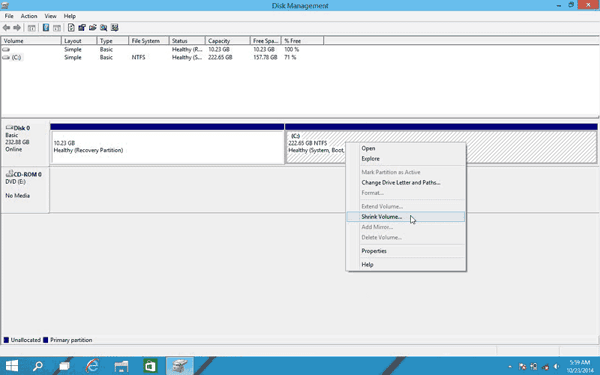
Task: Open the taskbar clock showing 5:59 AM
Action: (580, 366)
